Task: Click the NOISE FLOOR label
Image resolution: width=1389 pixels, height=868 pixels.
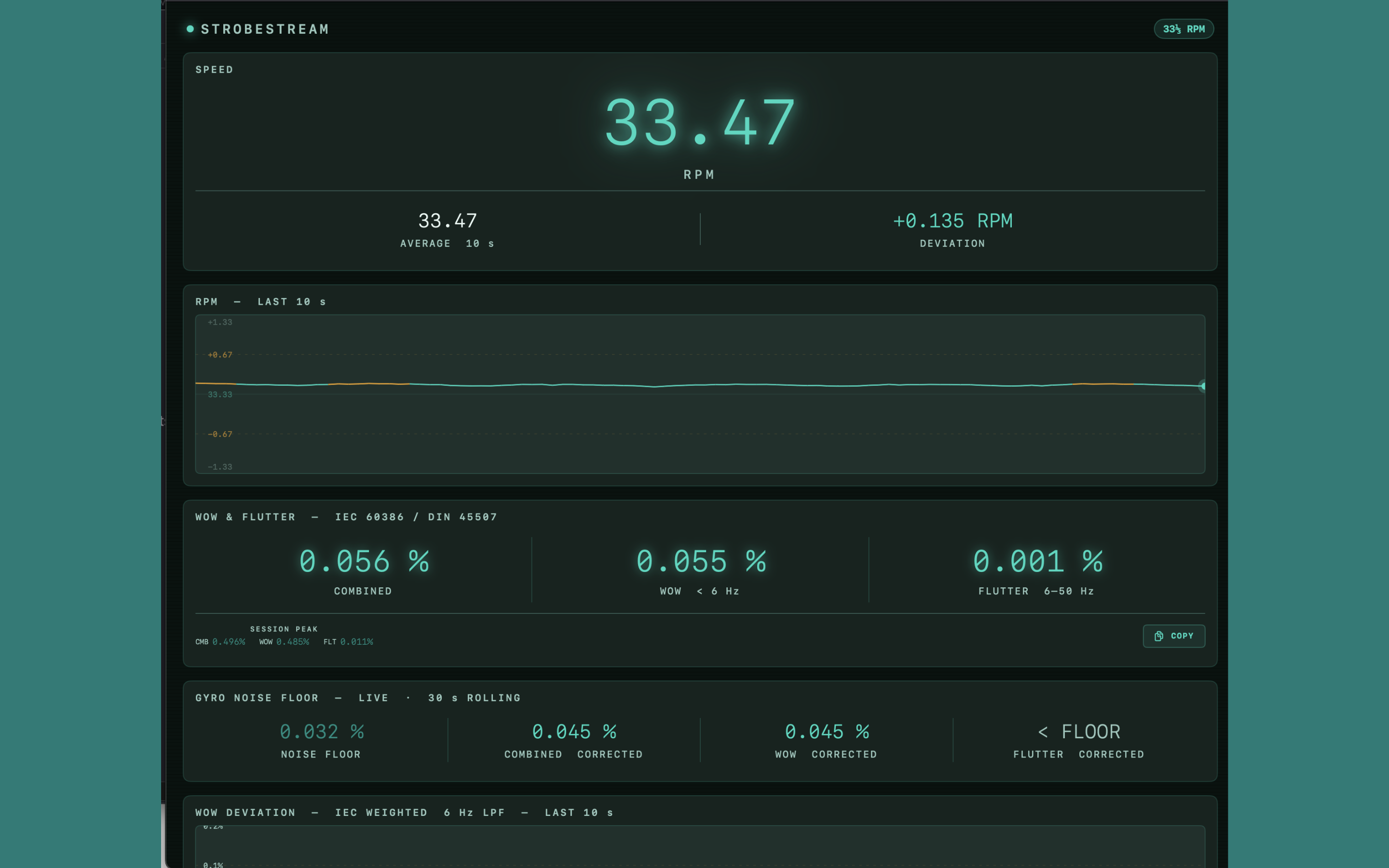Action: [x=321, y=754]
